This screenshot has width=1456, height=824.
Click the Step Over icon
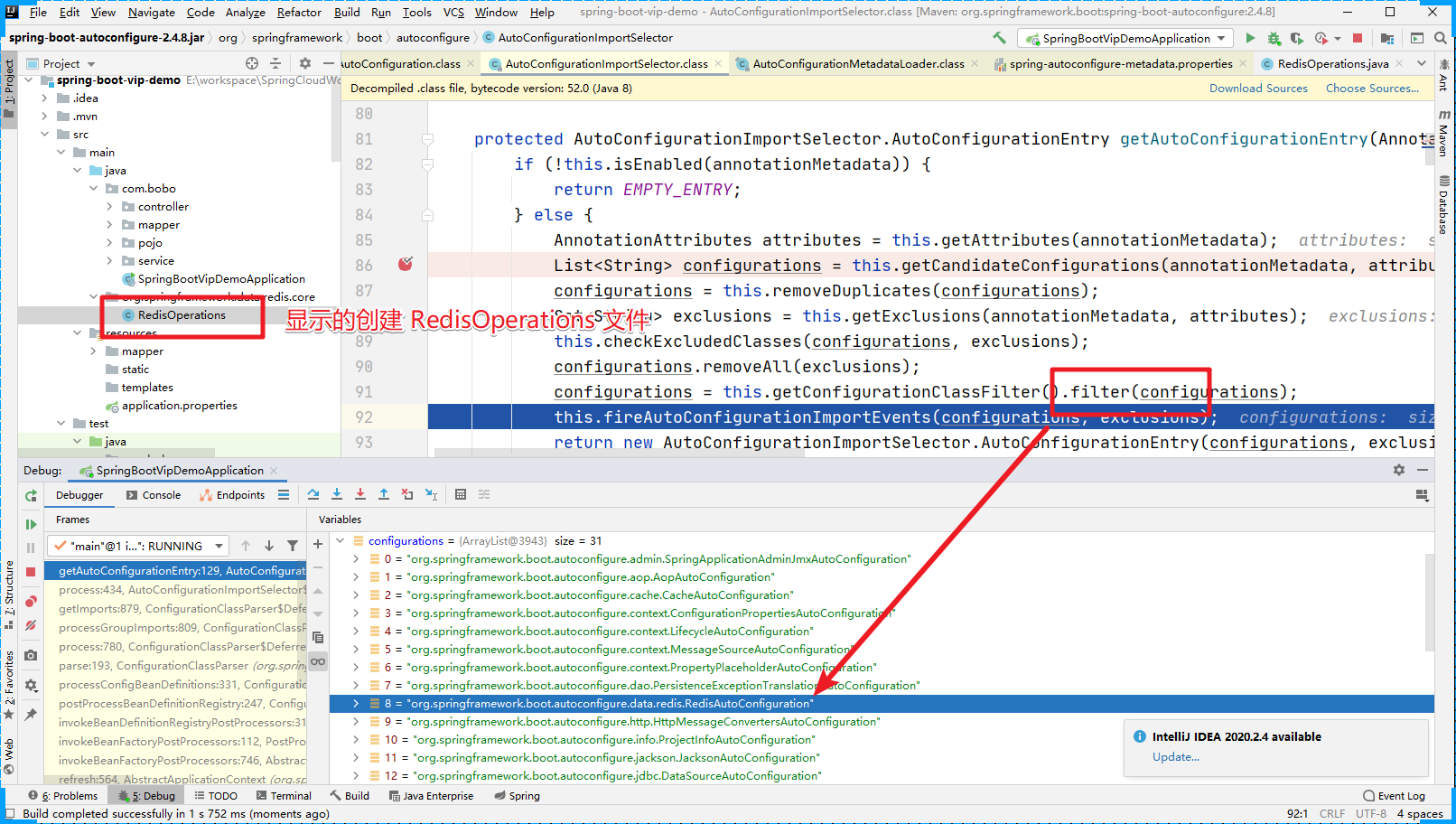[x=313, y=494]
